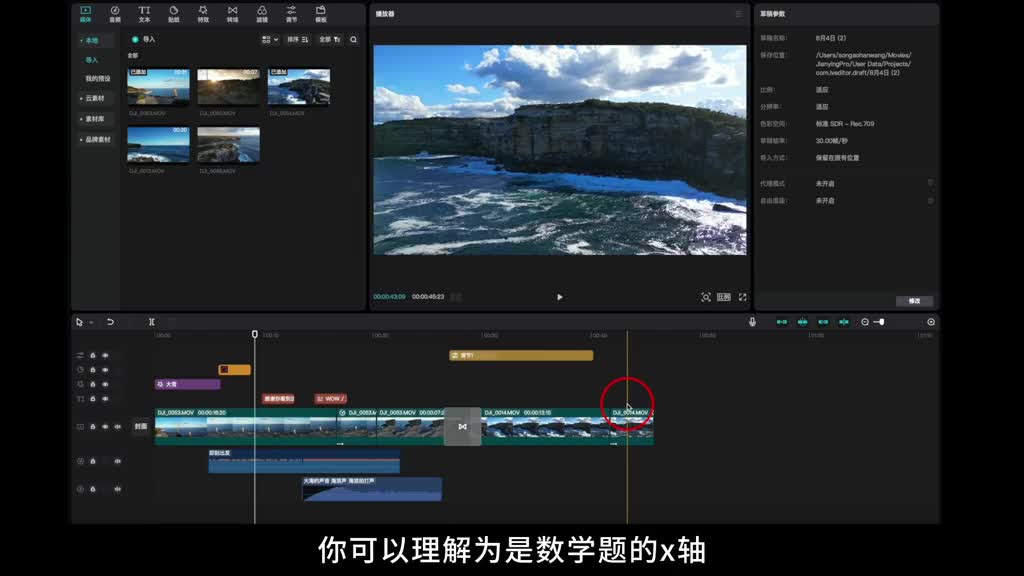Click the undo arrow in timeline toolbar

coord(110,322)
